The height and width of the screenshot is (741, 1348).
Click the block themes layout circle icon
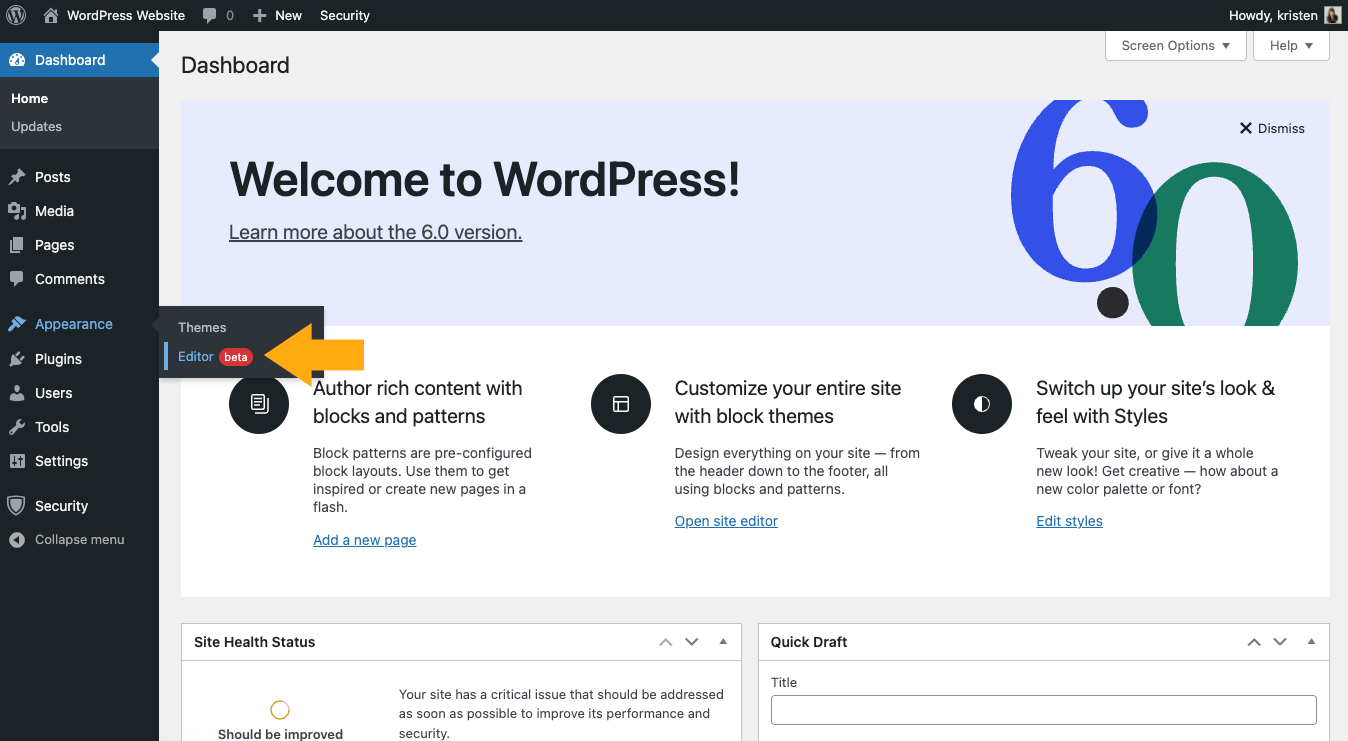point(621,403)
